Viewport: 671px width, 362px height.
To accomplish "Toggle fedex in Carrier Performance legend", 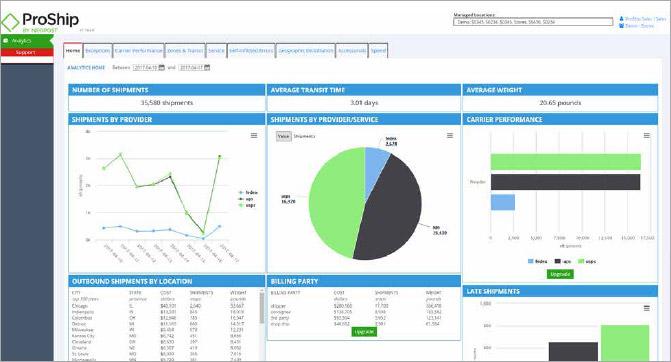I will click(x=537, y=261).
